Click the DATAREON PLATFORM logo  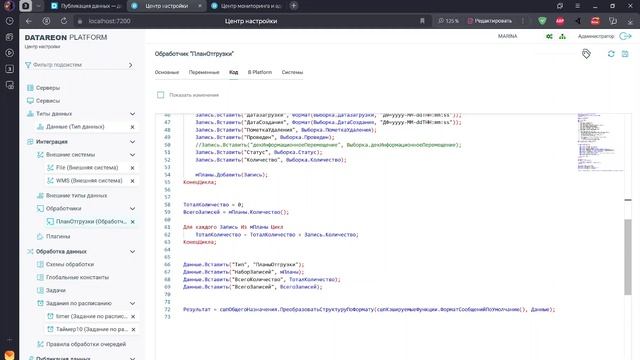point(66,38)
